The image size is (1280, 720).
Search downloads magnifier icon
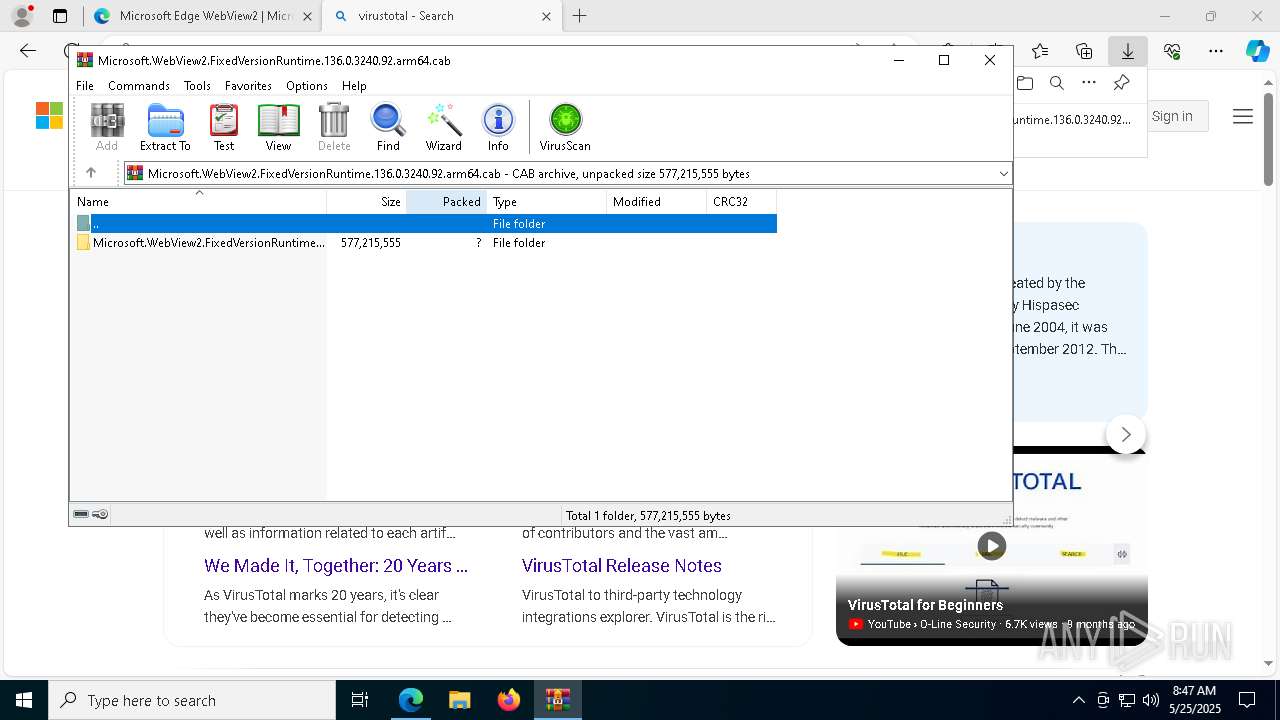[x=1057, y=83]
